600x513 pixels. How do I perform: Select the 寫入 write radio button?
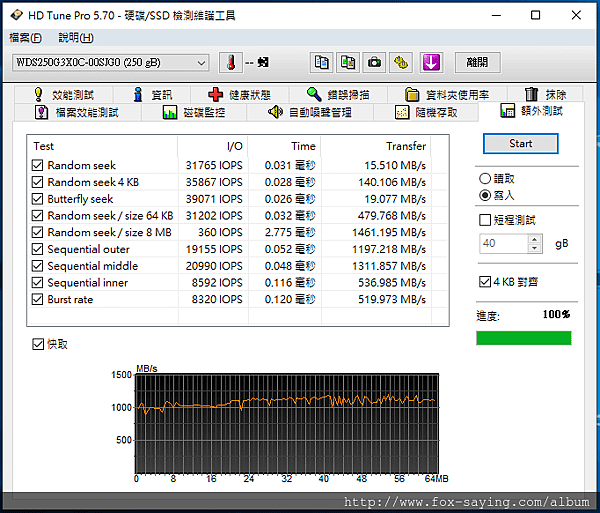point(485,195)
